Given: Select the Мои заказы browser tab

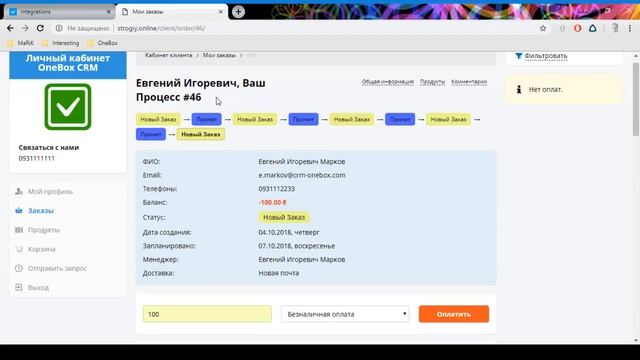Looking at the screenshot, I should (171, 12).
